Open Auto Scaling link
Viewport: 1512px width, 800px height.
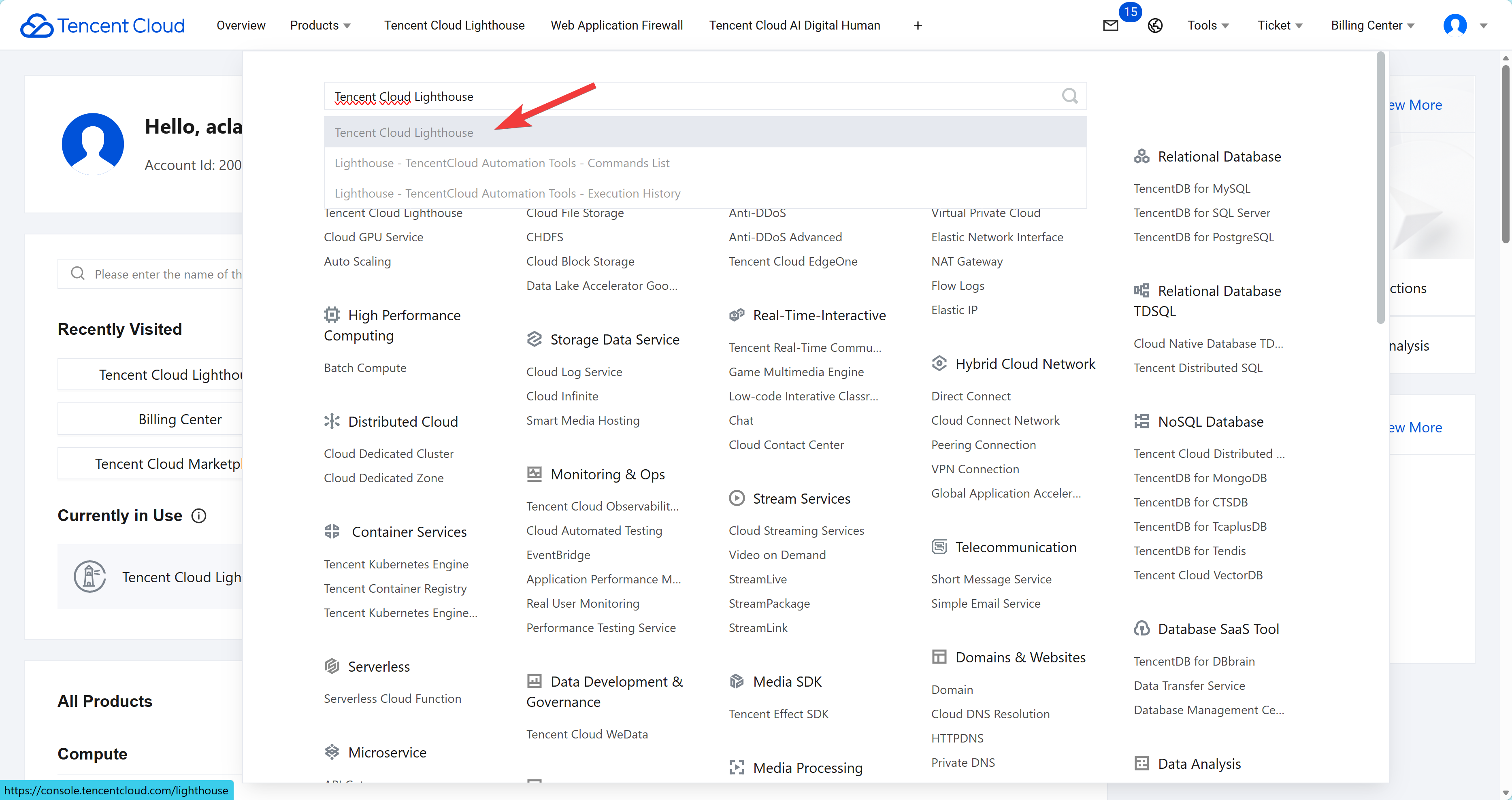(357, 261)
